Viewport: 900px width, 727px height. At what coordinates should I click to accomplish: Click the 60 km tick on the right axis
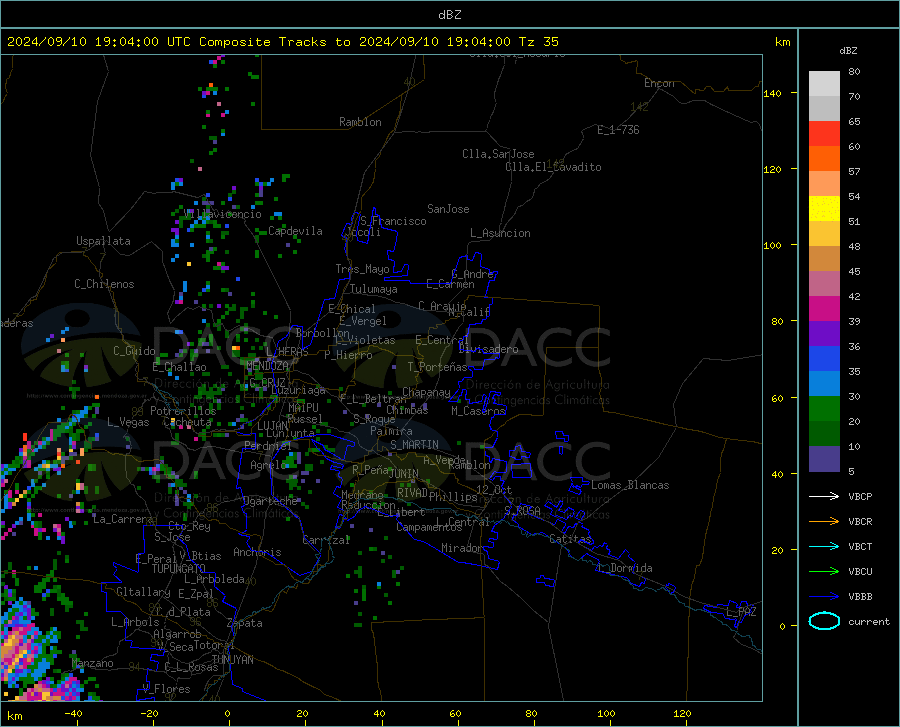click(x=777, y=398)
